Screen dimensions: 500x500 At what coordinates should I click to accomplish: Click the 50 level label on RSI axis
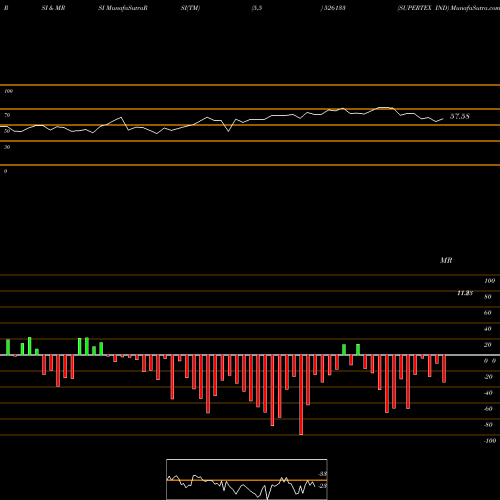point(7,131)
